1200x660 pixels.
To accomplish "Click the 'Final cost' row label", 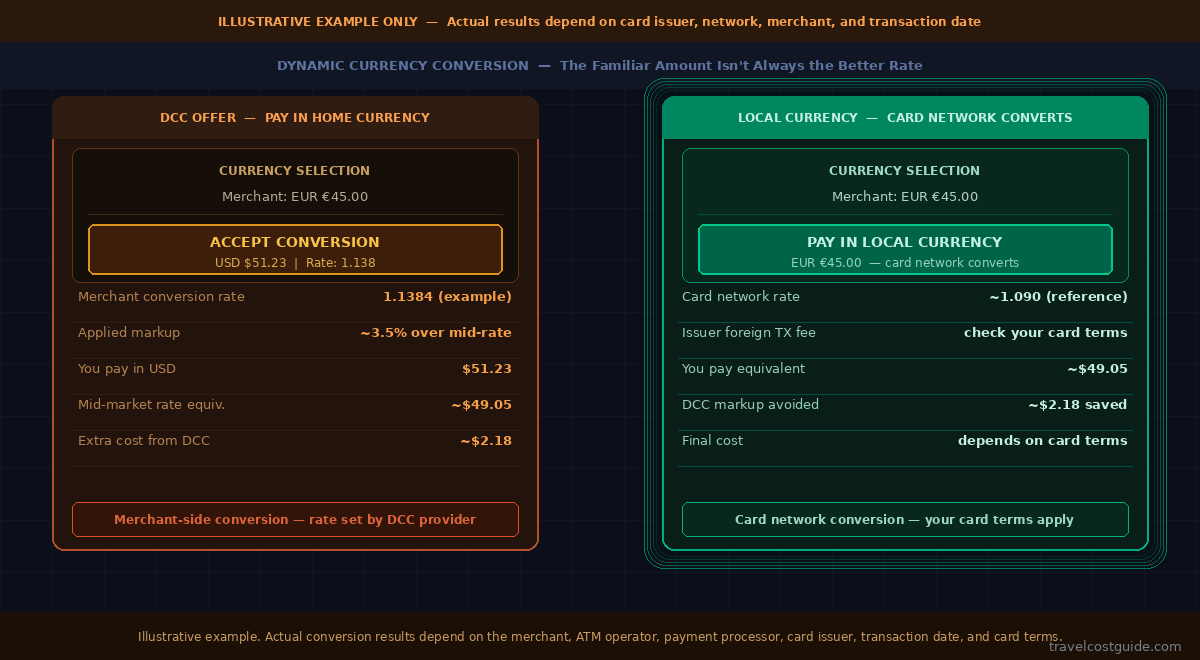I will [712, 441].
